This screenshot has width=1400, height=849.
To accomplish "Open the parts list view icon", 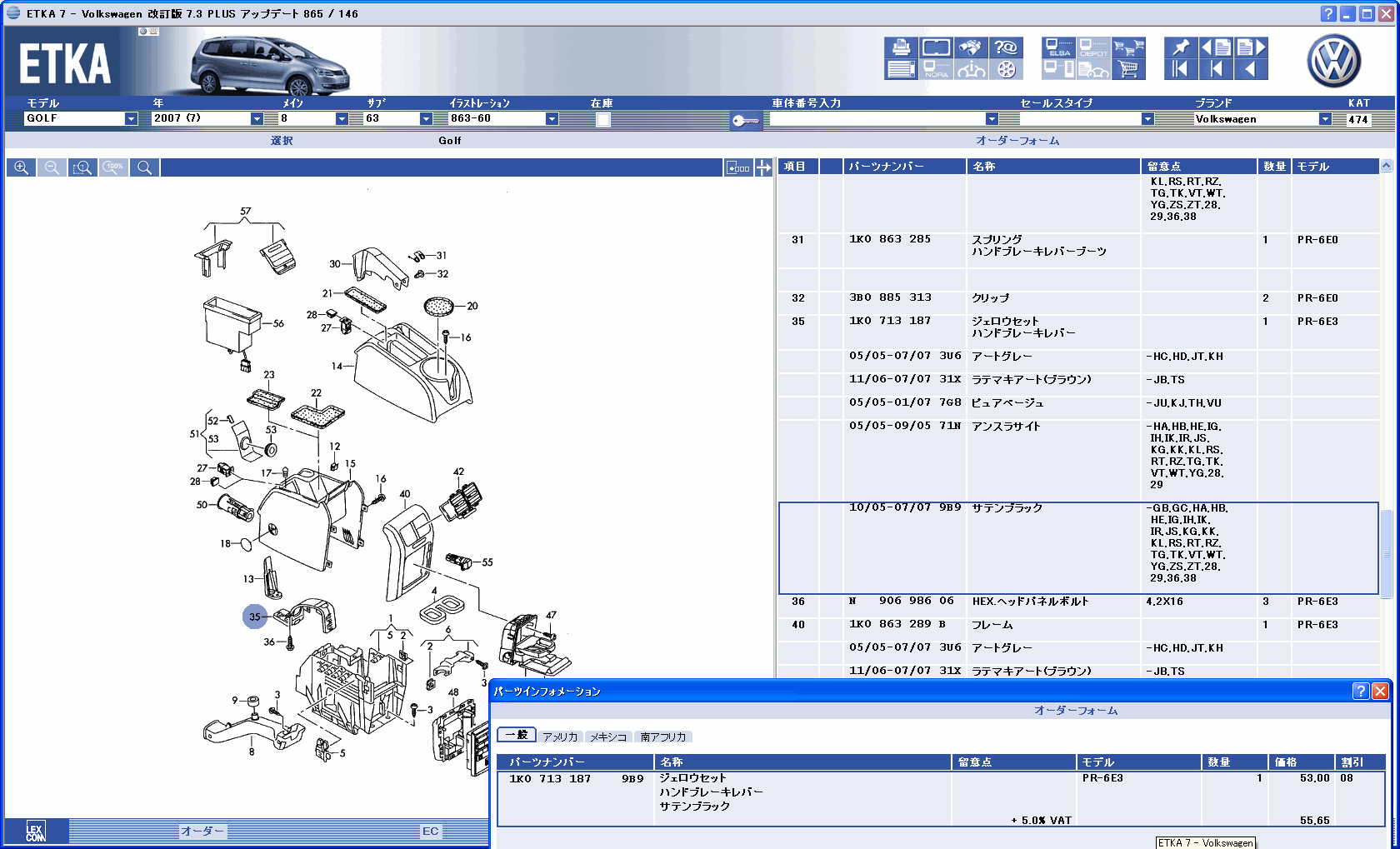I will (x=901, y=69).
